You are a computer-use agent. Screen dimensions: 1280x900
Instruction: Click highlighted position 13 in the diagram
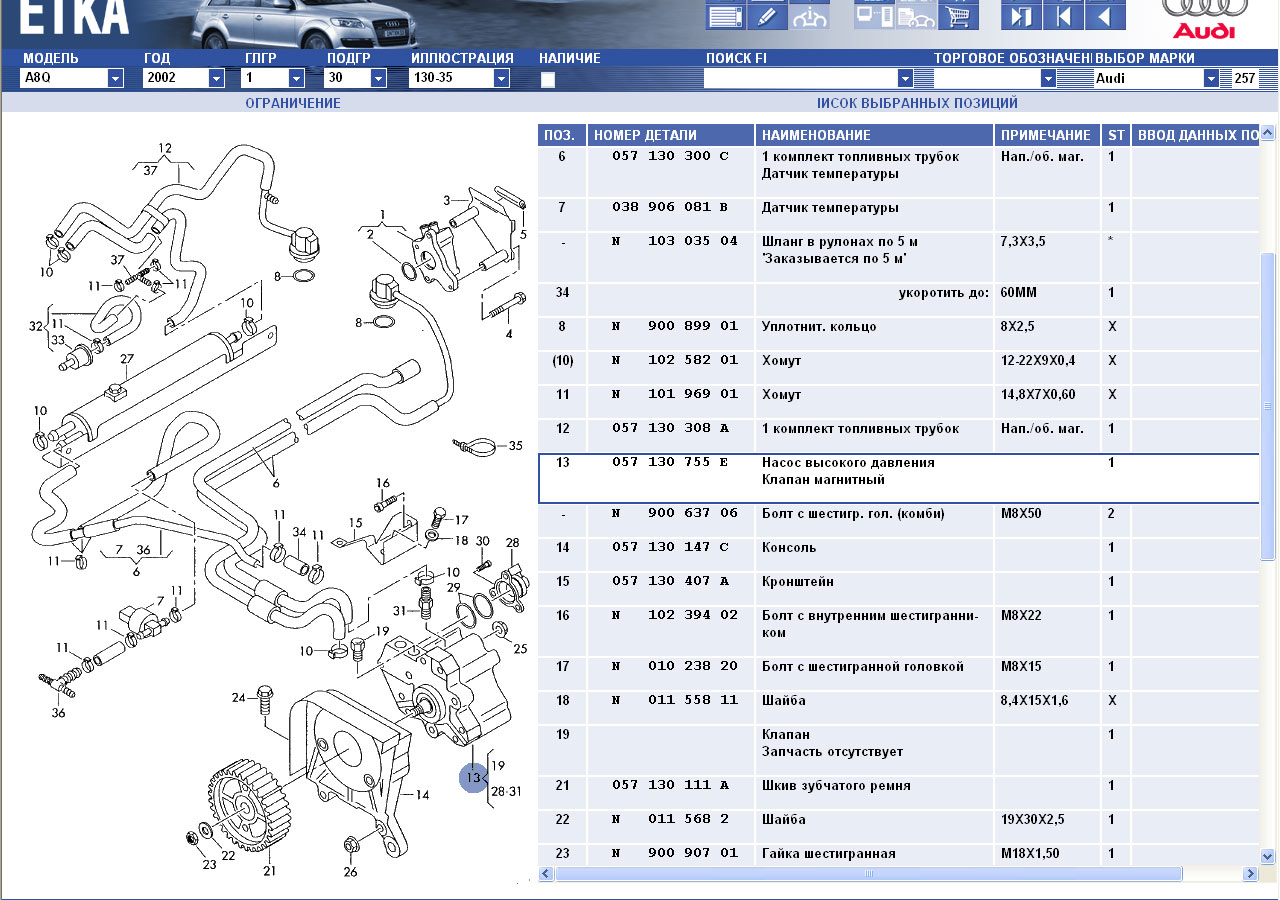tap(473, 777)
